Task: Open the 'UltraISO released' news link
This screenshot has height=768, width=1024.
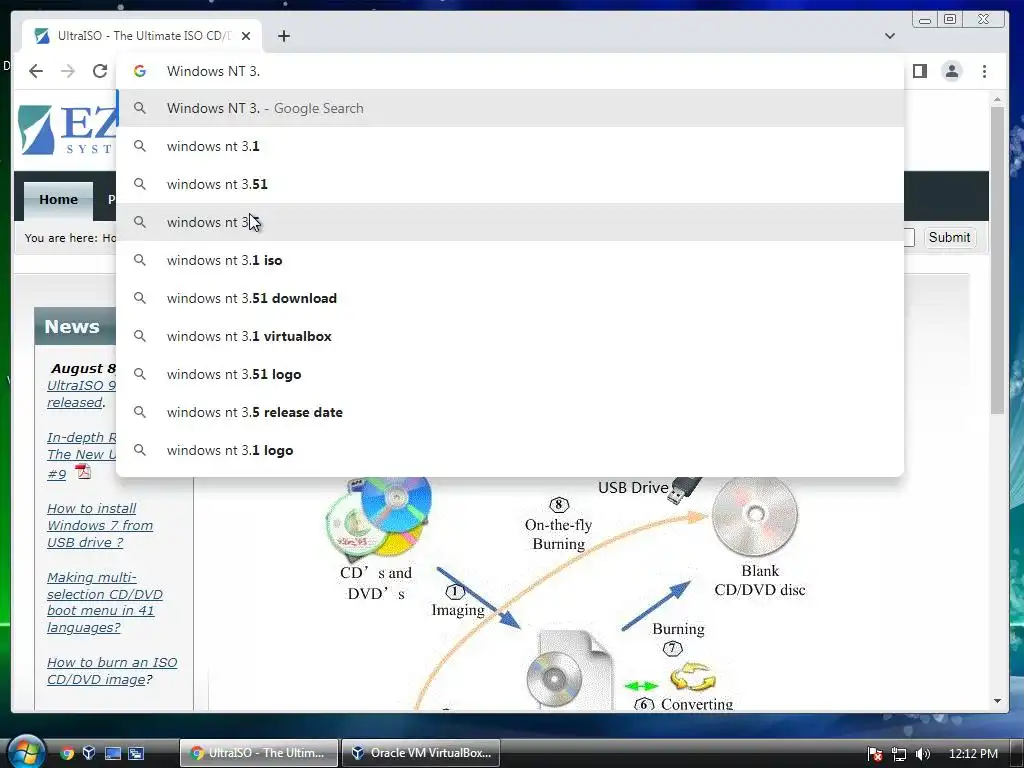Action: (81, 394)
